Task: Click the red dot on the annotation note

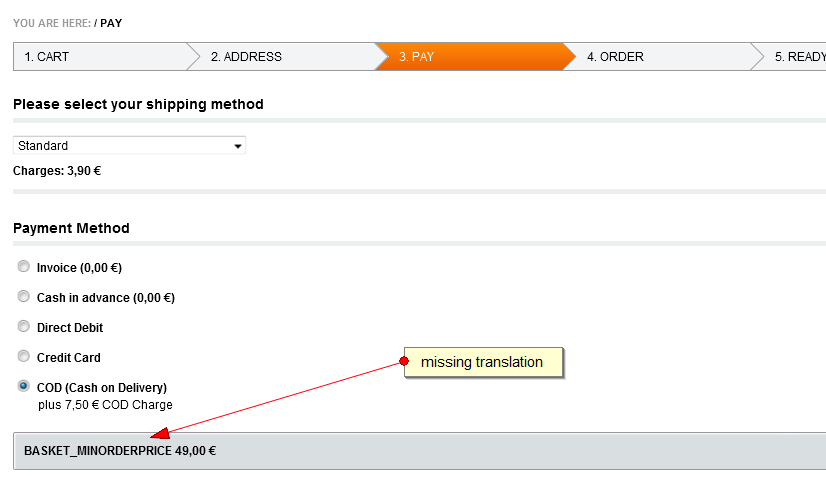Action: tap(404, 361)
